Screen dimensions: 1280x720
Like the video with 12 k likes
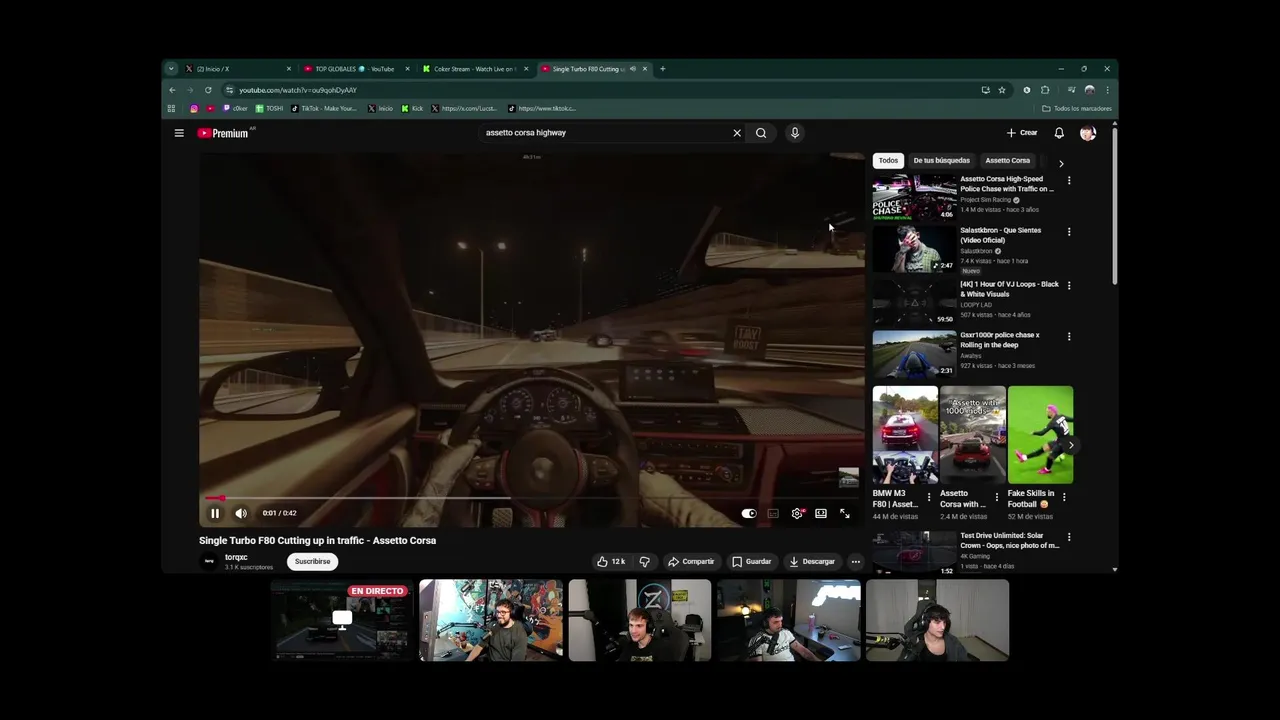pyautogui.click(x=610, y=561)
